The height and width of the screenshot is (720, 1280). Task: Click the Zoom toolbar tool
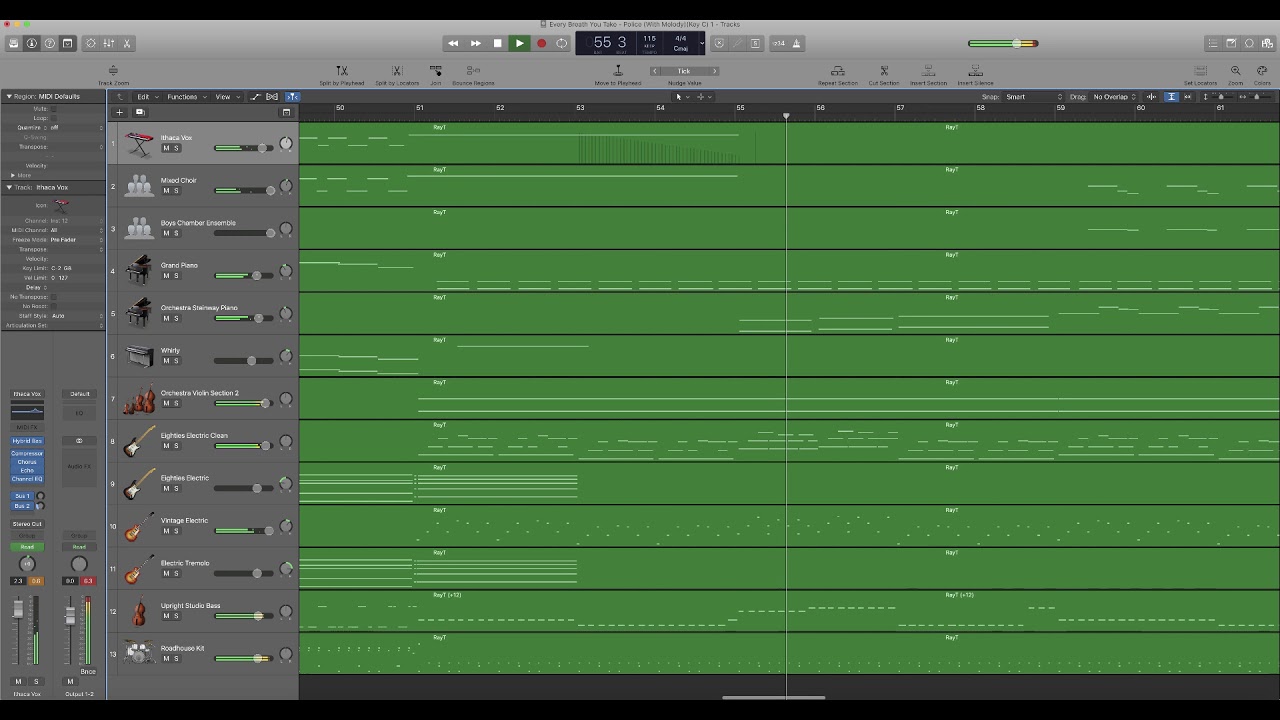[1236, 75]
